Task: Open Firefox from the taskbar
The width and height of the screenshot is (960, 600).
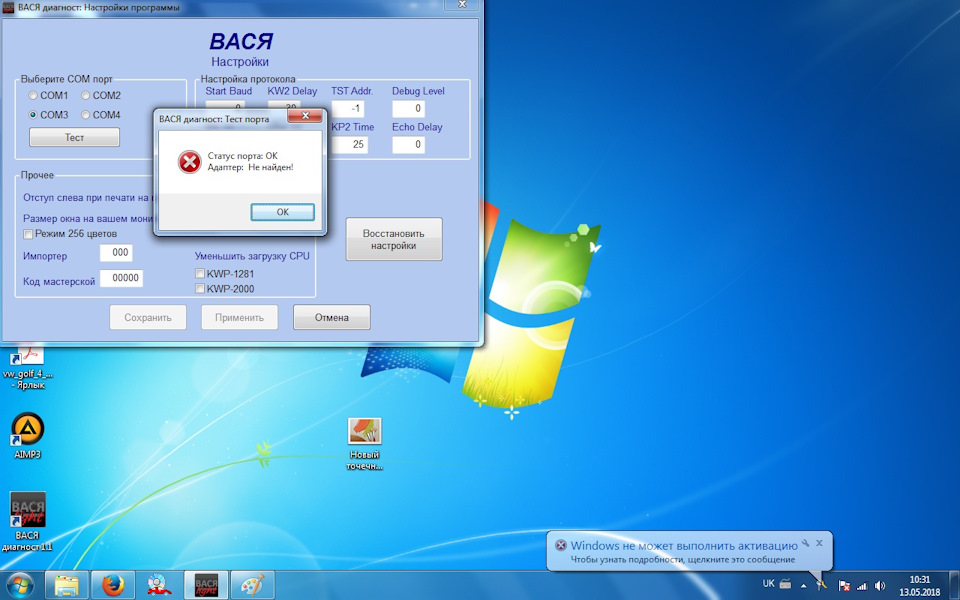Action: (113, 586)
